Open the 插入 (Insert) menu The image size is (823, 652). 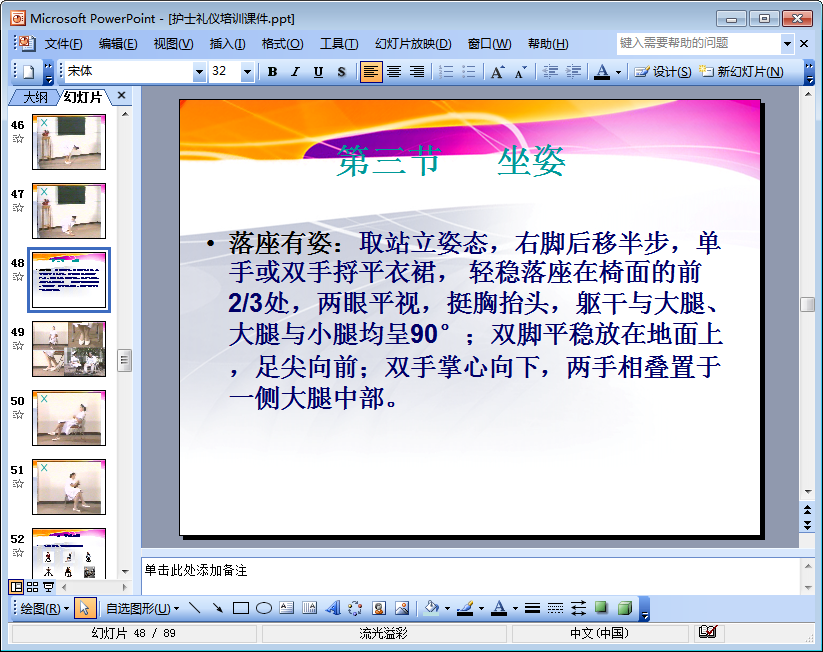click(x=227, y=44)
